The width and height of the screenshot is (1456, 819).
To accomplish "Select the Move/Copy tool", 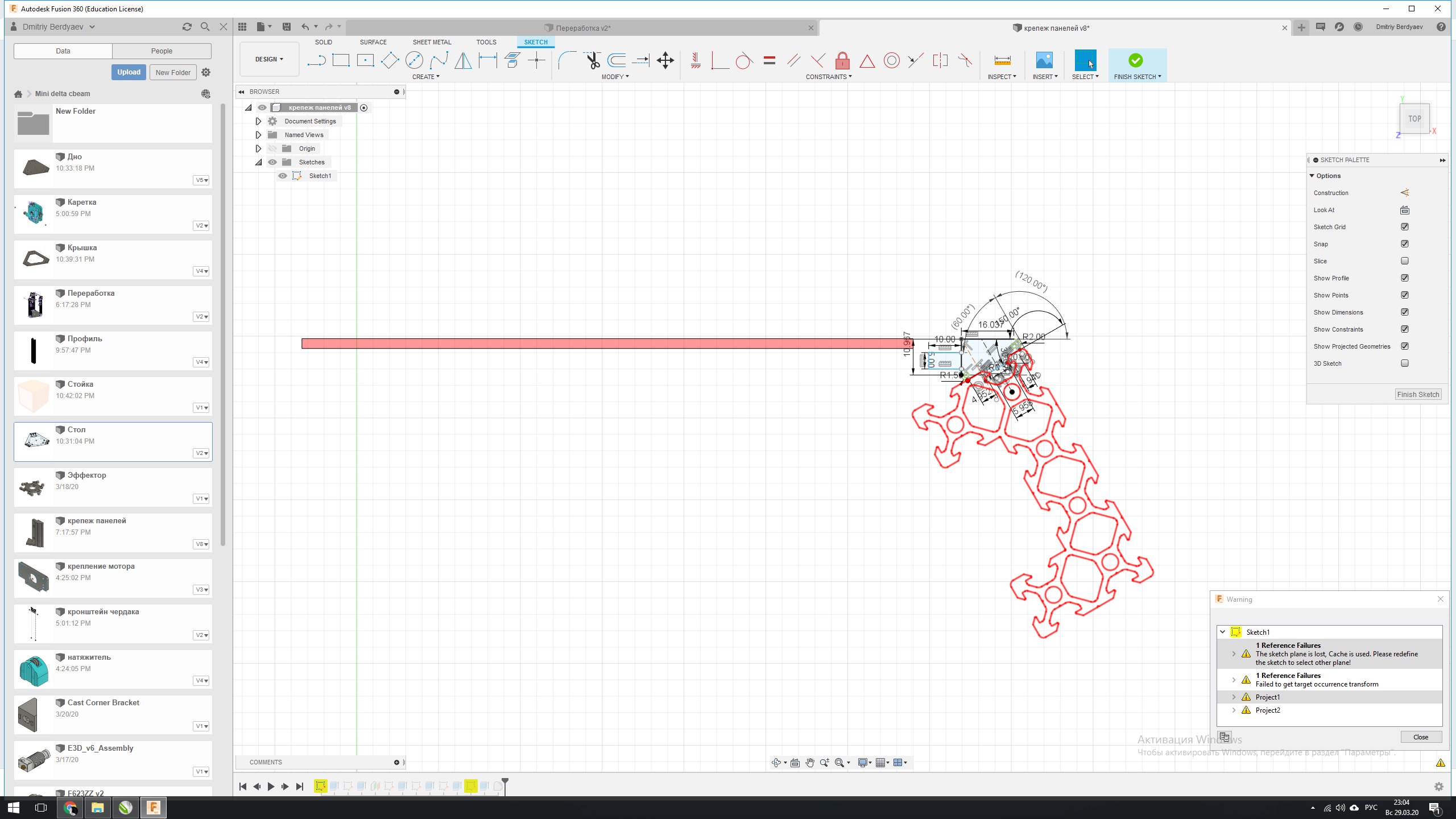I will coord(665,60).
